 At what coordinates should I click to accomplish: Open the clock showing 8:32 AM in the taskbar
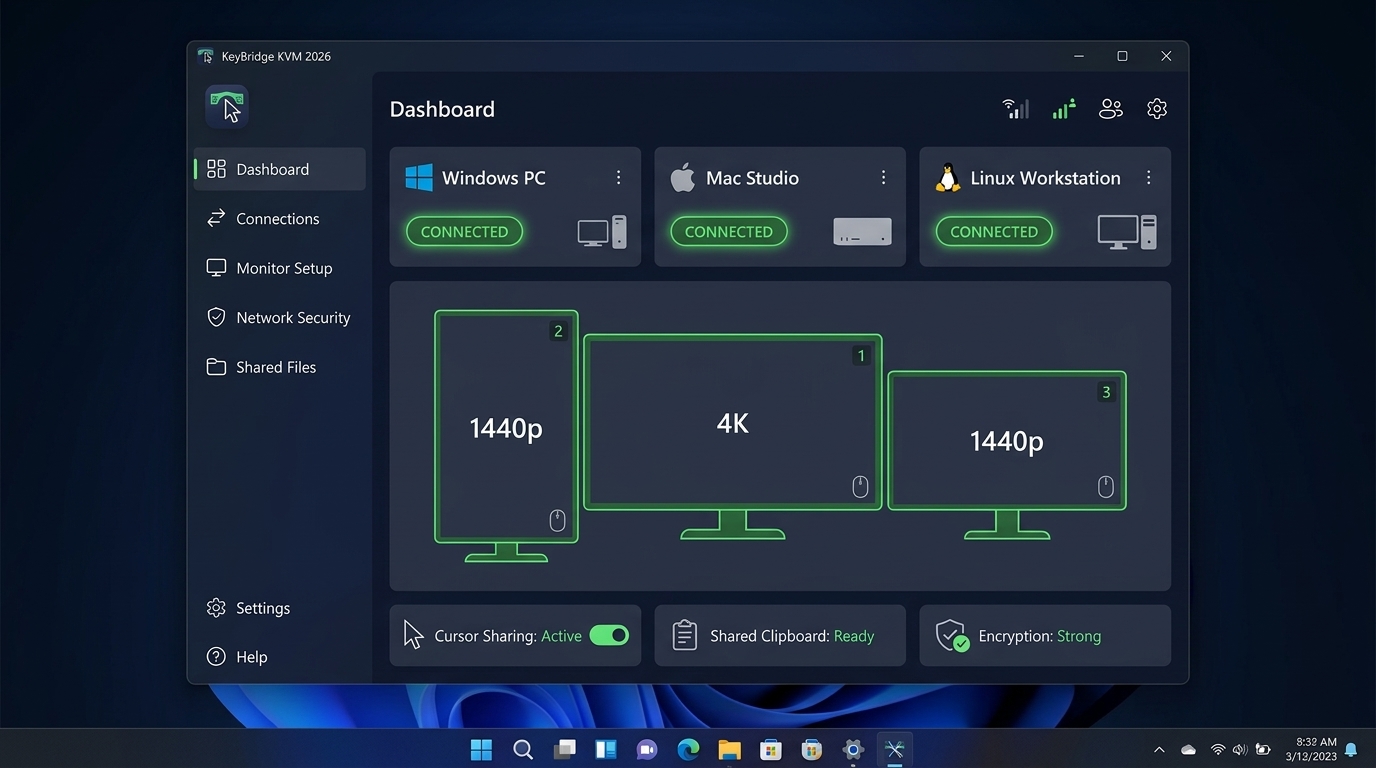point(1311,749)
